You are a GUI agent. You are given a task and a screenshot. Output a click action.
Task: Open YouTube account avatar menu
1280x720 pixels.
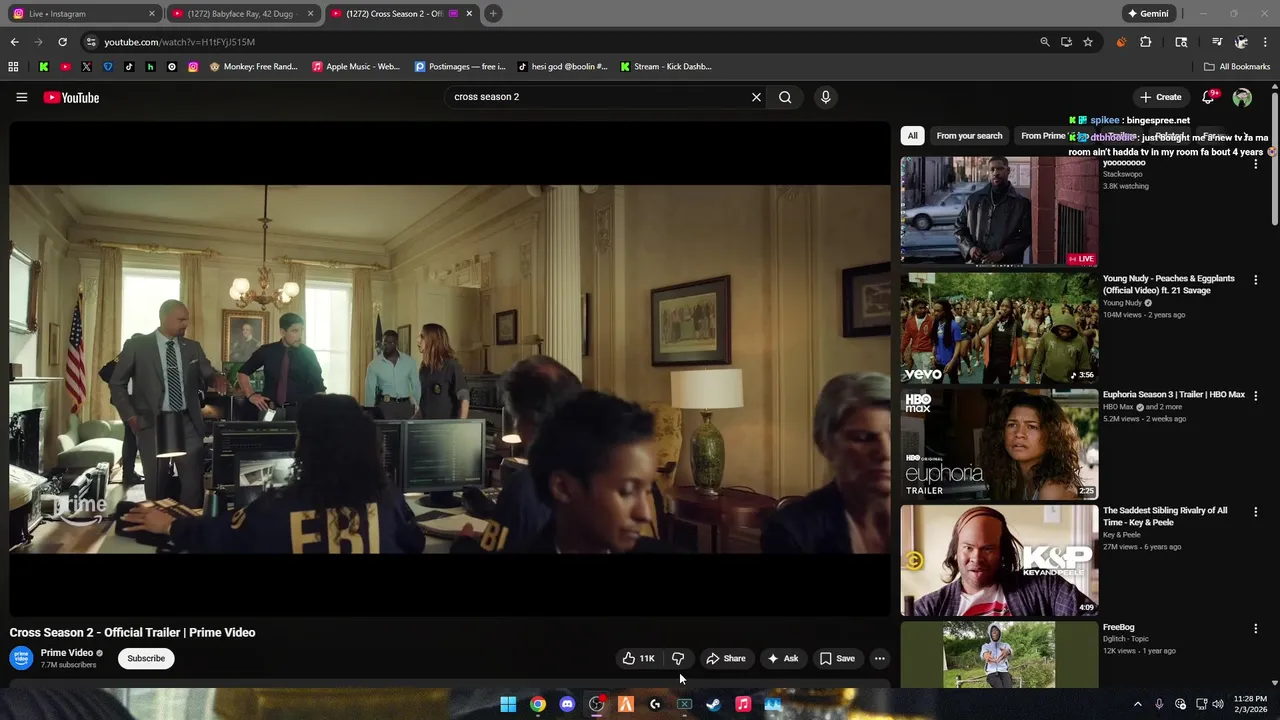click(1242, 97)
